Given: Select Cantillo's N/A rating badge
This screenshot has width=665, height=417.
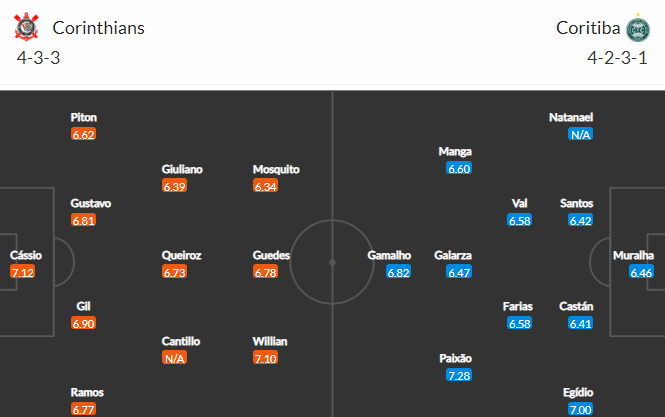Looking at the screenshot, I should tap(174, 358).
